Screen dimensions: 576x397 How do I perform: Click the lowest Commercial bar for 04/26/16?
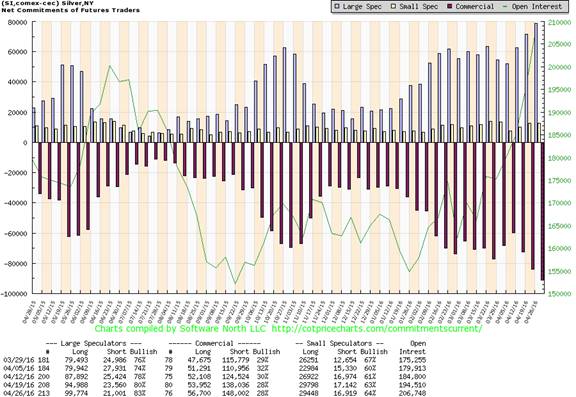[x=542, y=212]
